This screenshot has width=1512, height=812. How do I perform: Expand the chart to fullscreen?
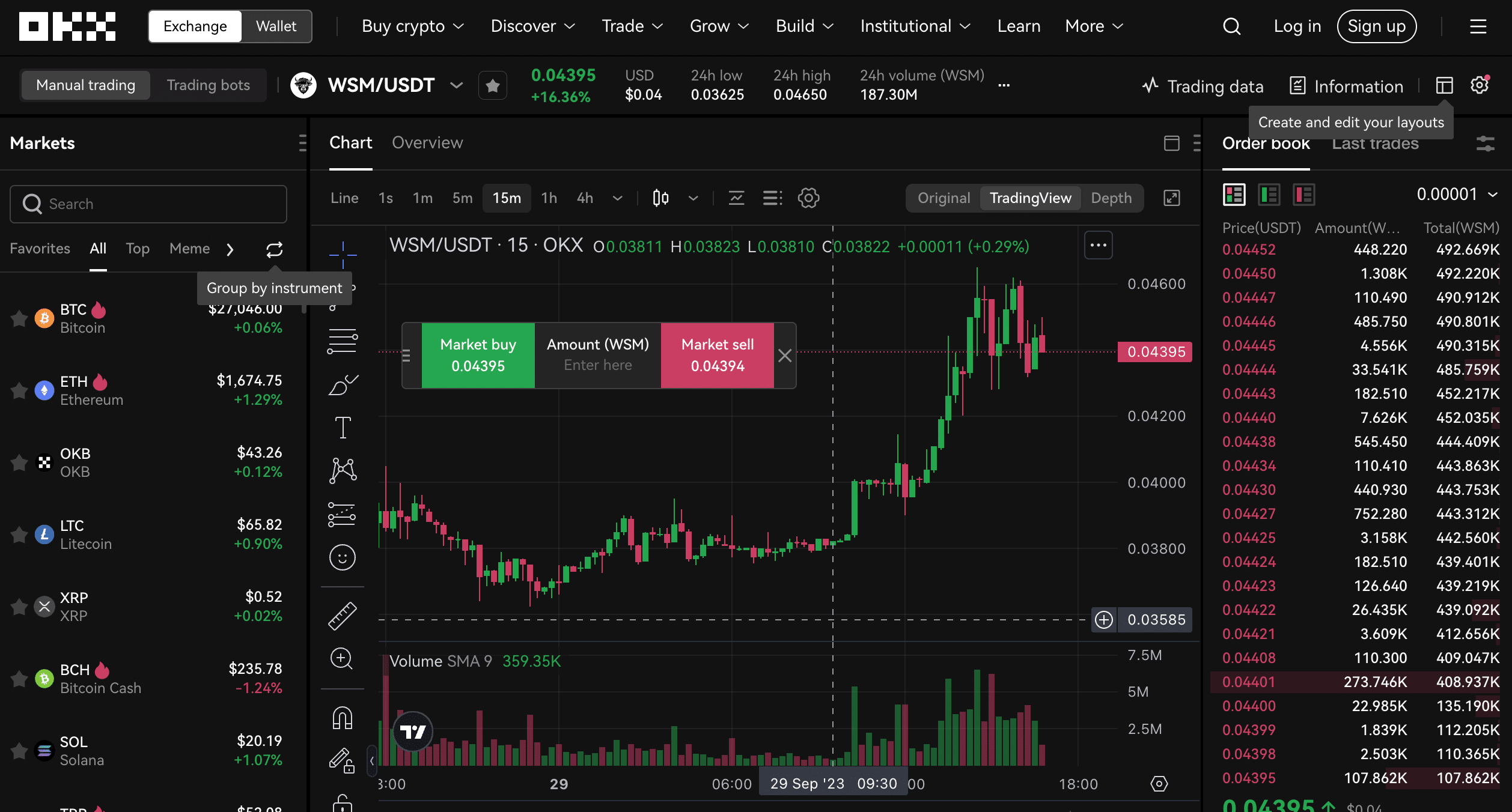[x=1172, y=198]
